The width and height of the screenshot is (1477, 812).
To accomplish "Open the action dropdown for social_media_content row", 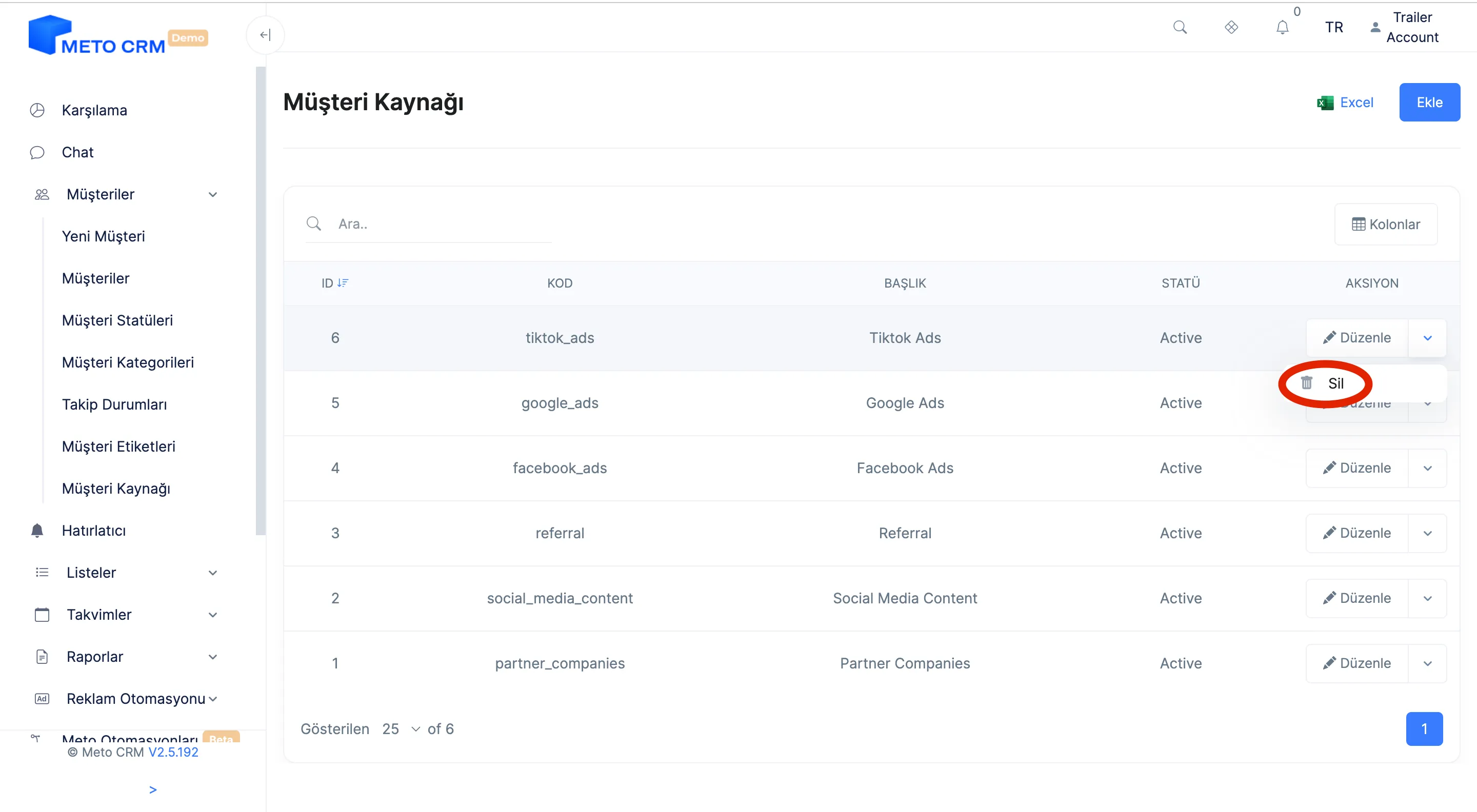I will coord(1427,598).
